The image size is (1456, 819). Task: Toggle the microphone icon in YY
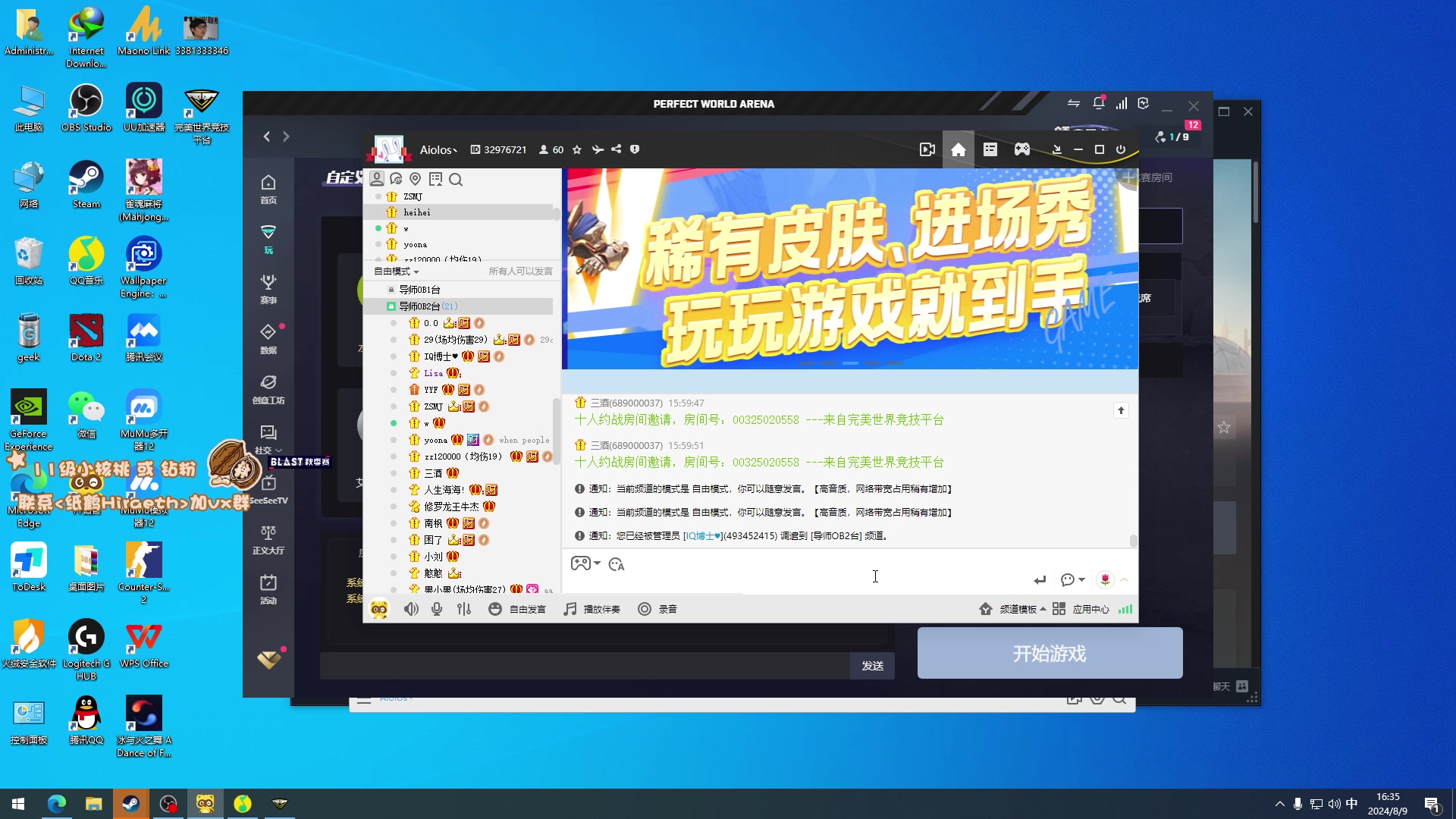tap(437, 609)
